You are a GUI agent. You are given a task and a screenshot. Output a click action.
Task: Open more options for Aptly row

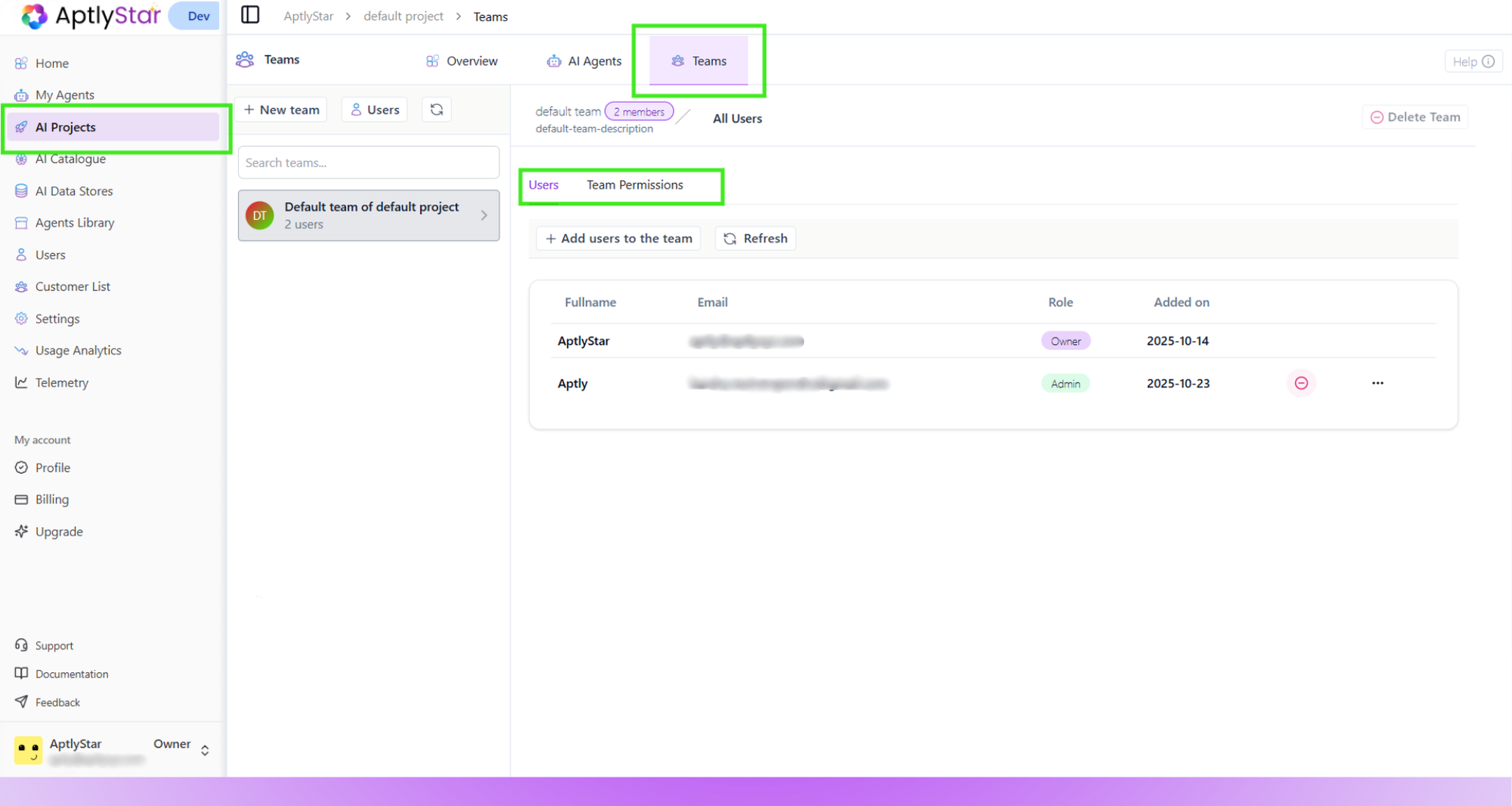[x=1377, y=383]
